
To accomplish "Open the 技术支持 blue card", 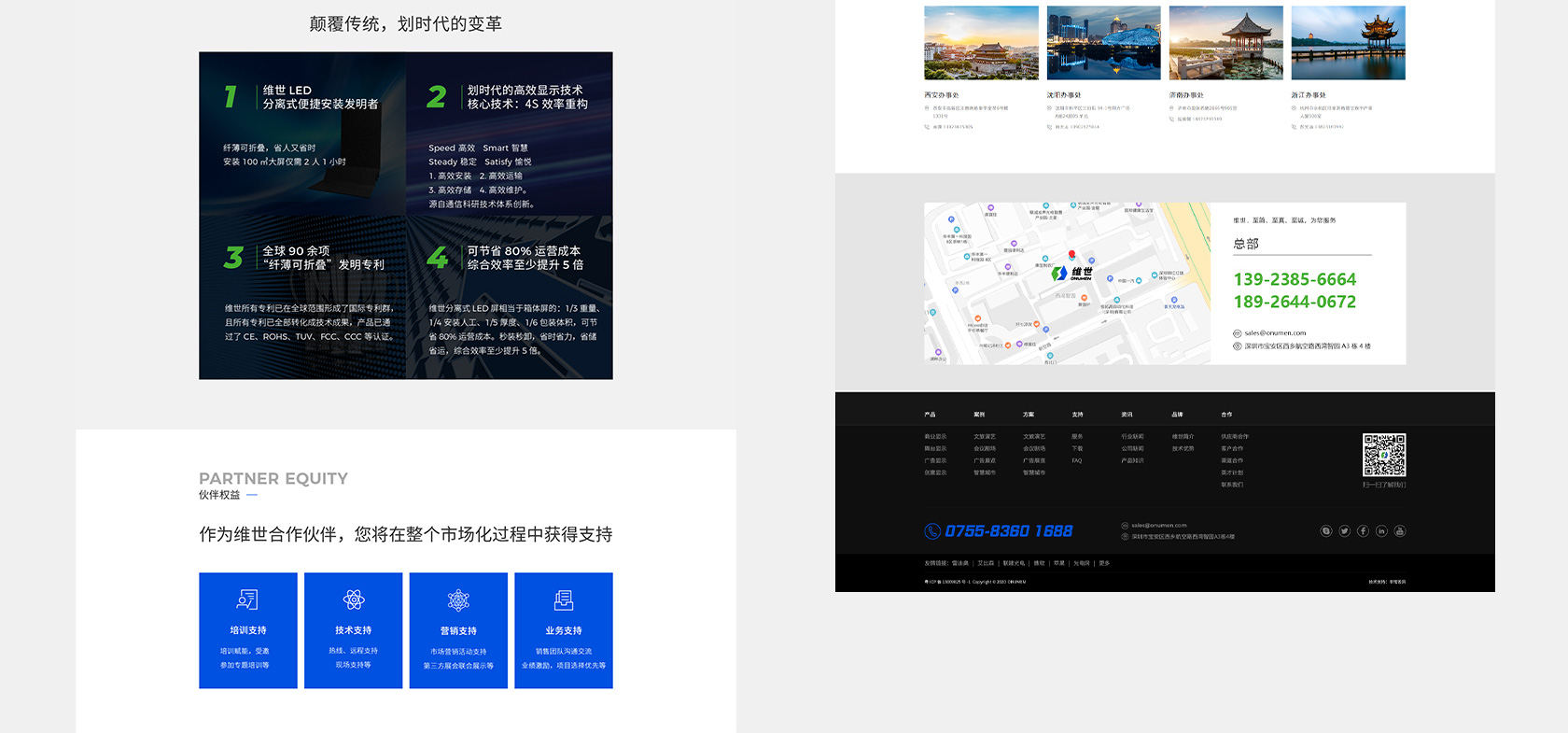I will pos(354,630).
